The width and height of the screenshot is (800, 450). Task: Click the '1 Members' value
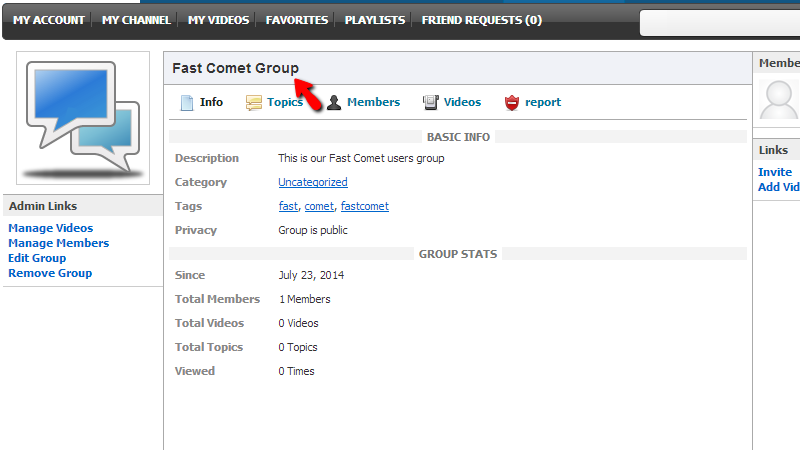[x=305, y=299]
